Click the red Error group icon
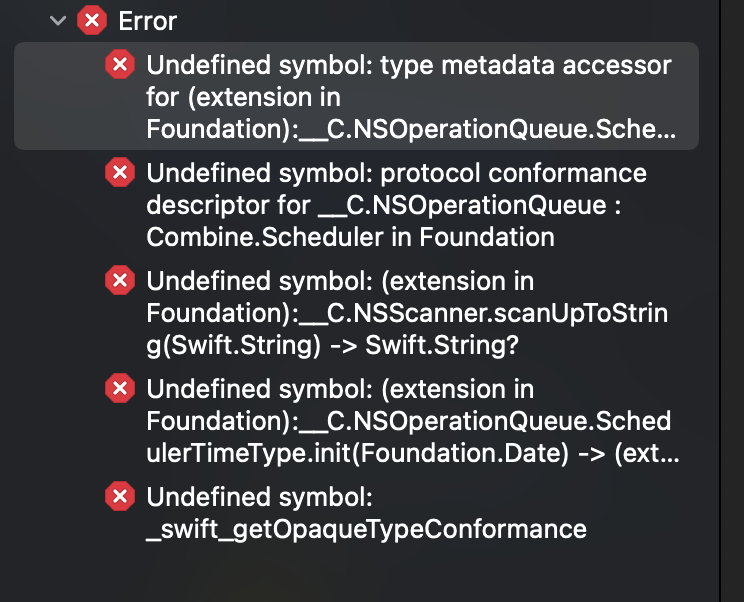Viewport: 744px width, 602px height. pyautogui.click(x=92, y=19)
